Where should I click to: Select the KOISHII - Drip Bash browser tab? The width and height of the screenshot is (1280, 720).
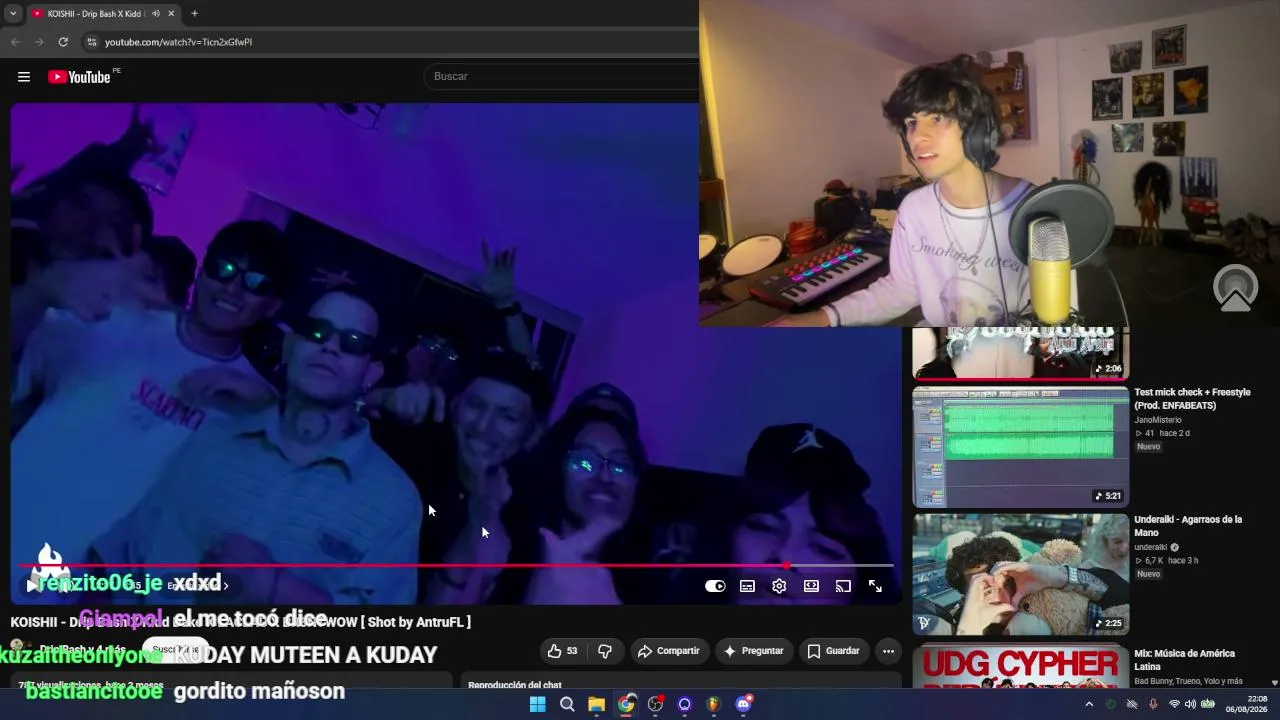point(97,14)
